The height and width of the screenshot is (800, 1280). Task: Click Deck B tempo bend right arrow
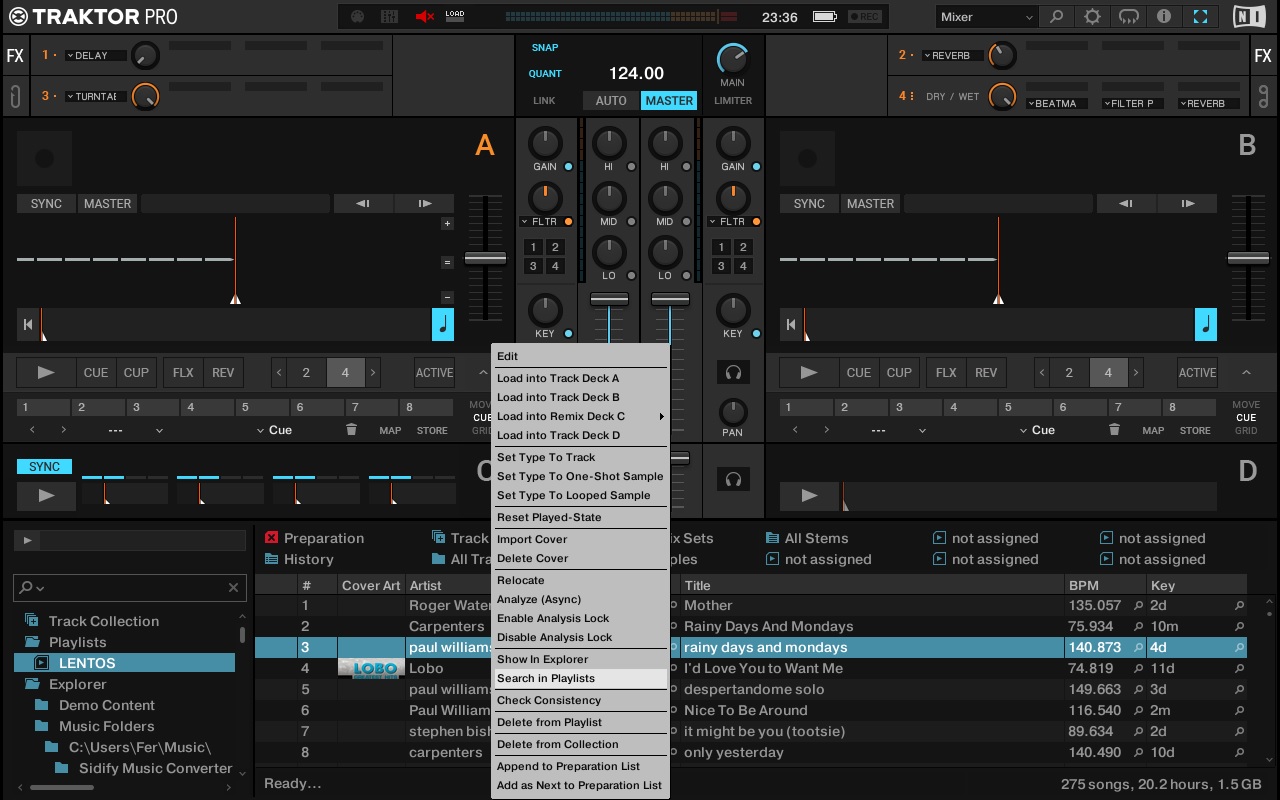(1187, 203)
